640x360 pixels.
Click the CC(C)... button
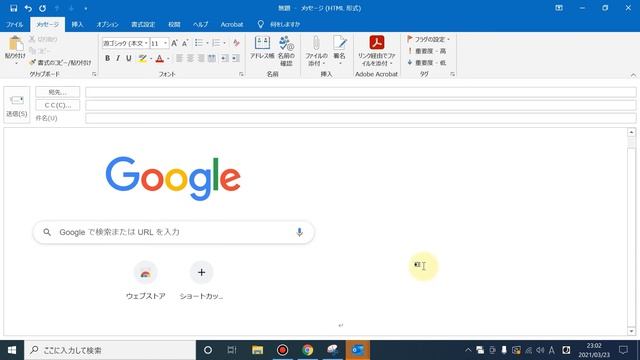point(58,105)
